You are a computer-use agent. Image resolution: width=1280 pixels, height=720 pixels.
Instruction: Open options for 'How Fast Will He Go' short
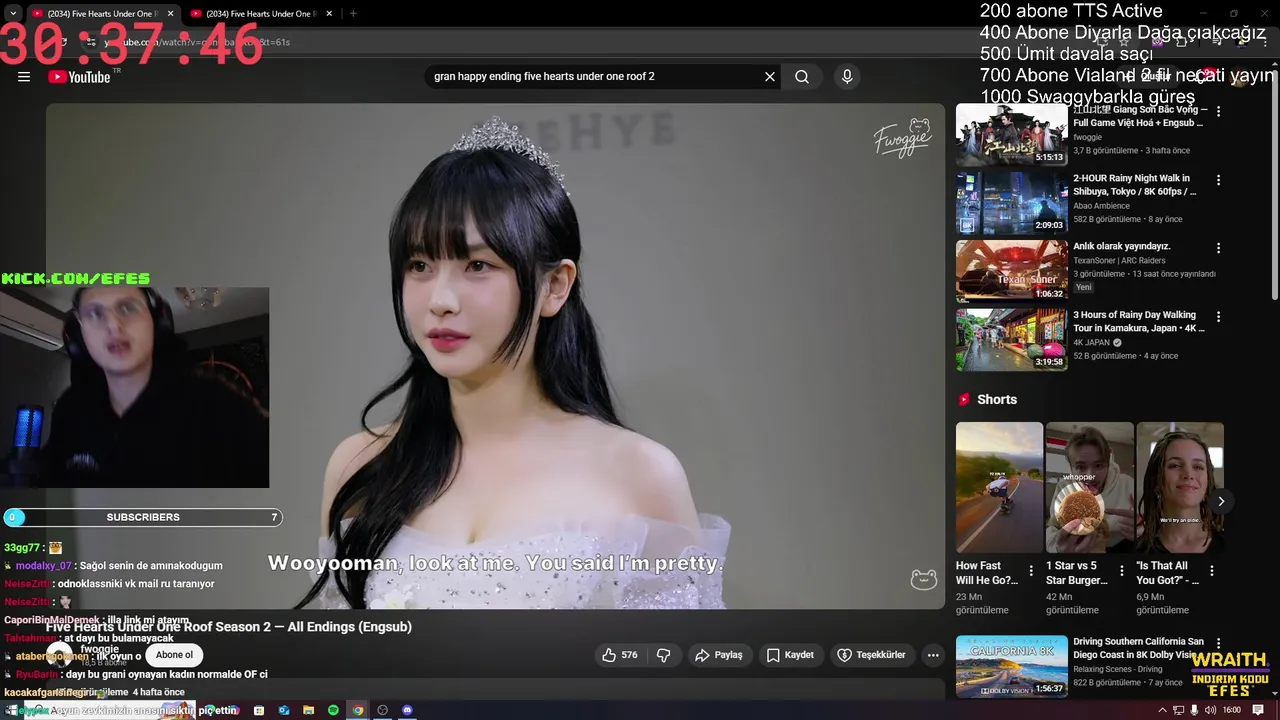1032,571
